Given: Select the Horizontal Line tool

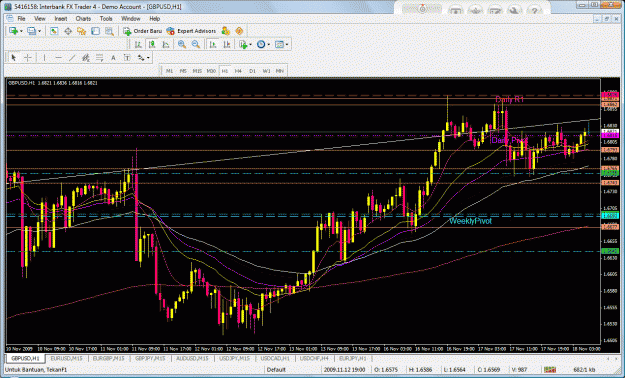Looking at the screenshot, I should [58, 58].
